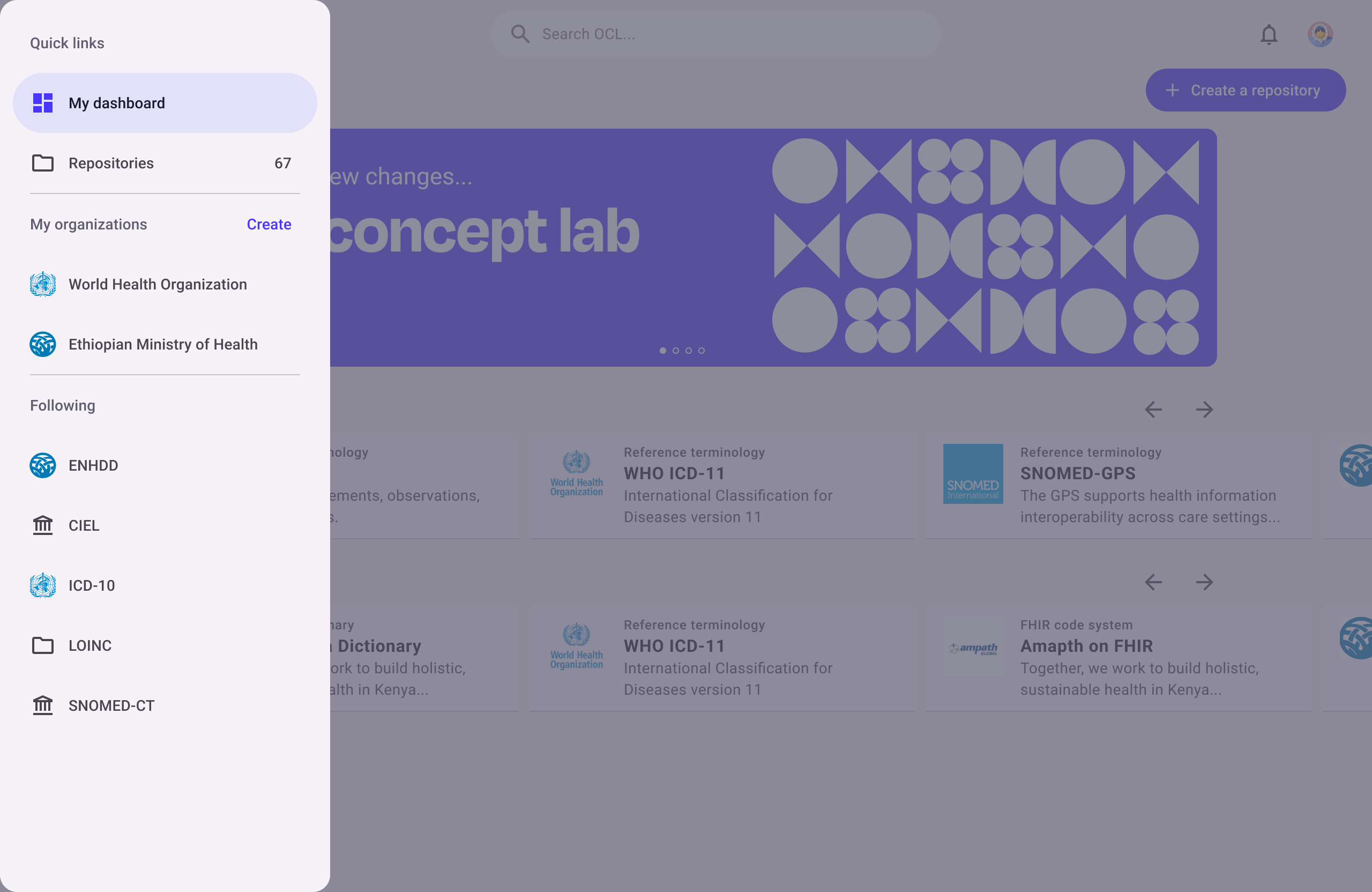Click the Ethiopian Ministry of Health icon
The height and width of the screenshot is (892, 1372).
coord(43,344)
